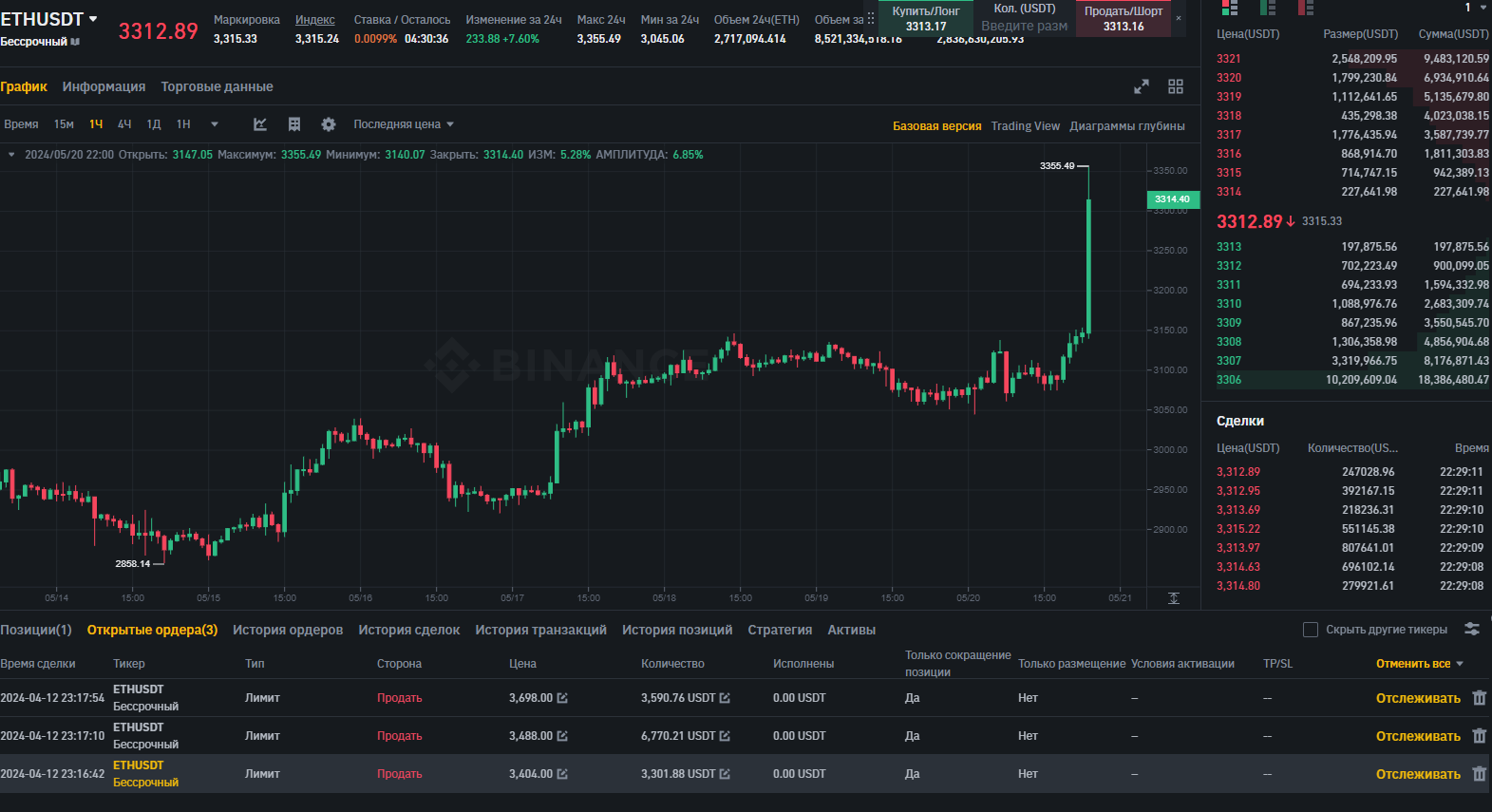Screen dimensions: 1492x812
Task: Select the 15м interval
Action: click(x=64, y=124)
